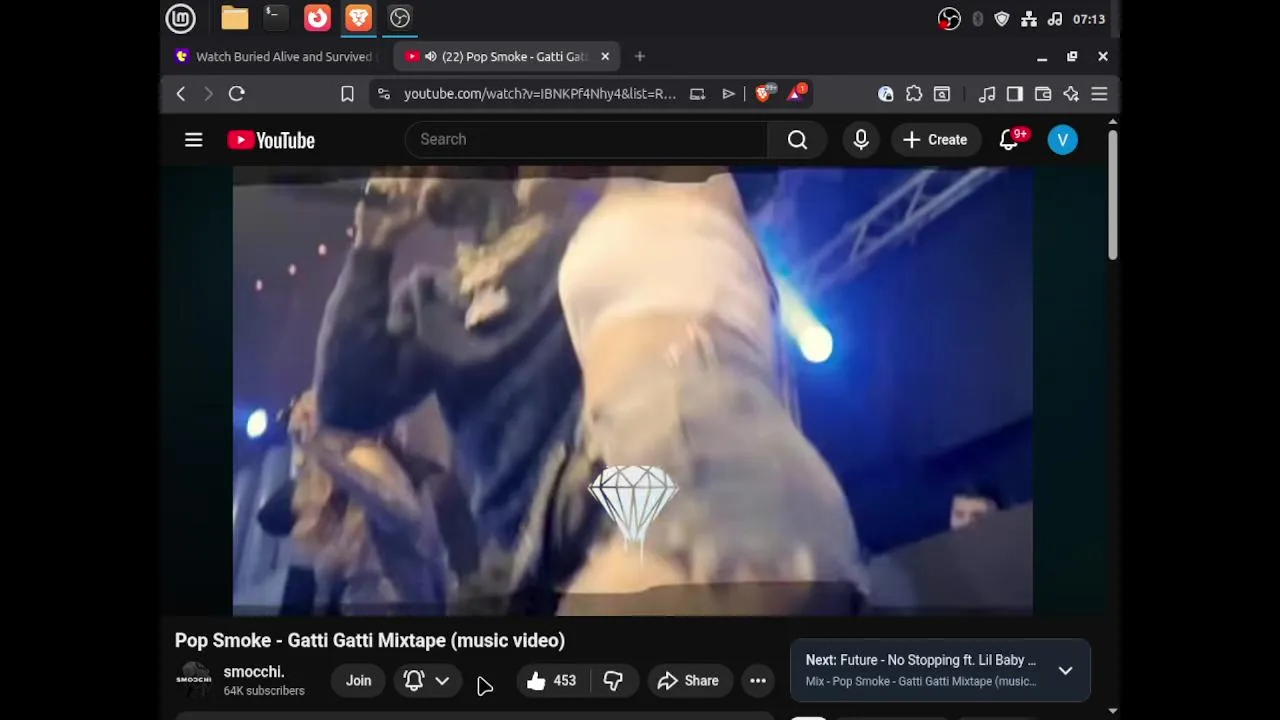The width and height of the screenshot is (1280, 720).
Task: Go forward in browser history
Action: coord(208,94)
